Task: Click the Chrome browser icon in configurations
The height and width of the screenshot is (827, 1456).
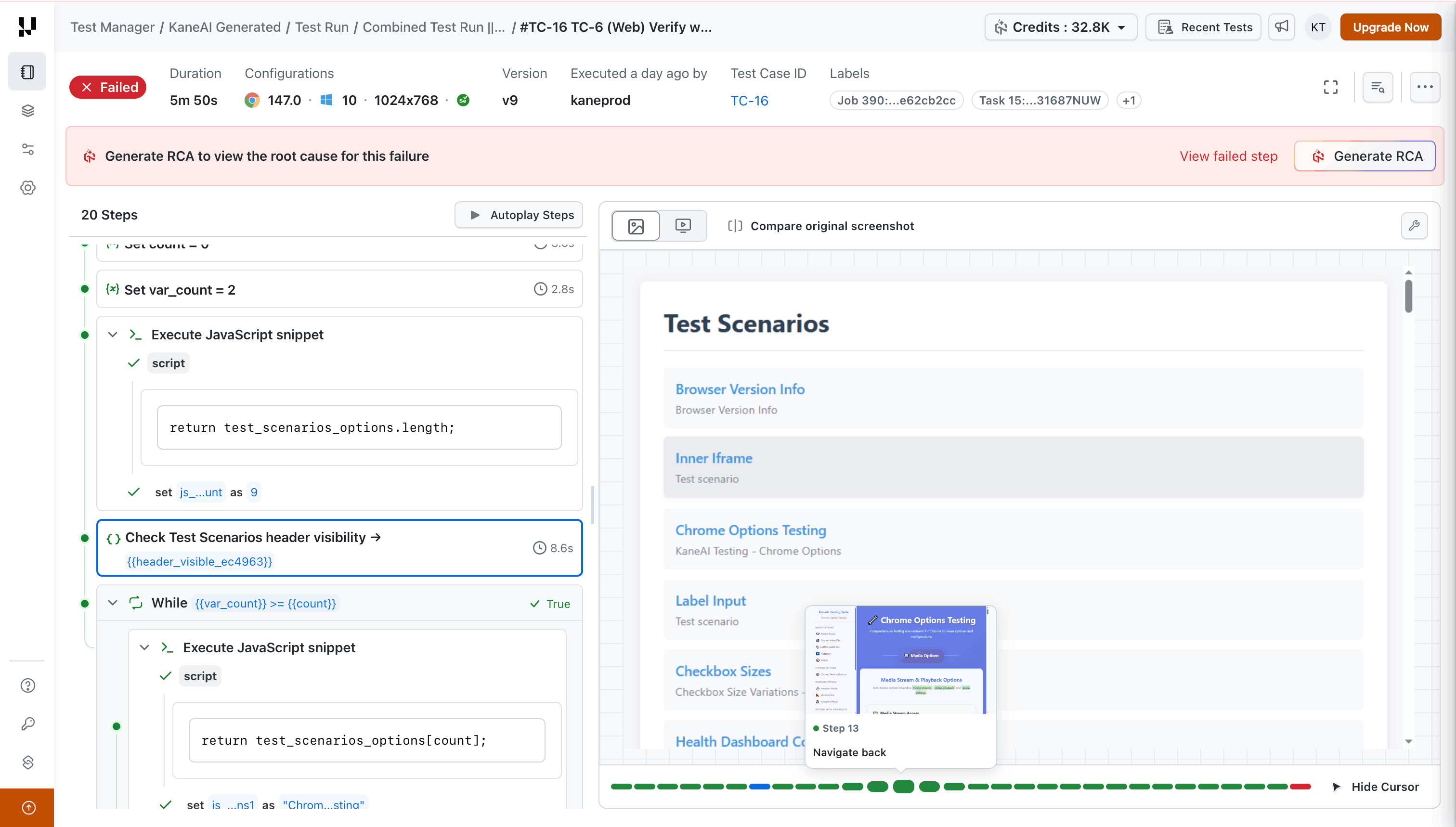Action: tap(252, 101)
